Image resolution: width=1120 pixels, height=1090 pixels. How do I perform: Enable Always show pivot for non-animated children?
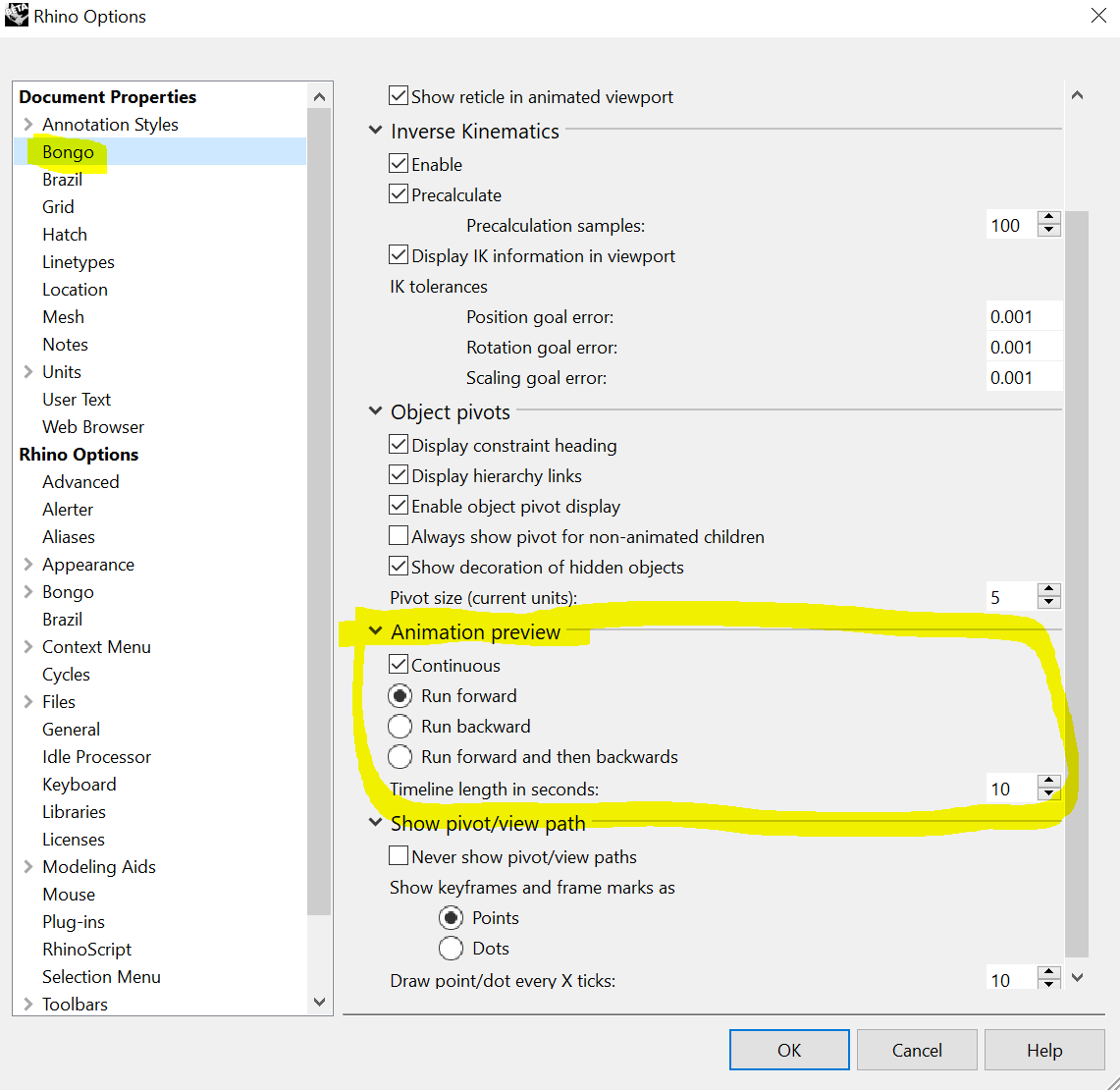(399, 536)
